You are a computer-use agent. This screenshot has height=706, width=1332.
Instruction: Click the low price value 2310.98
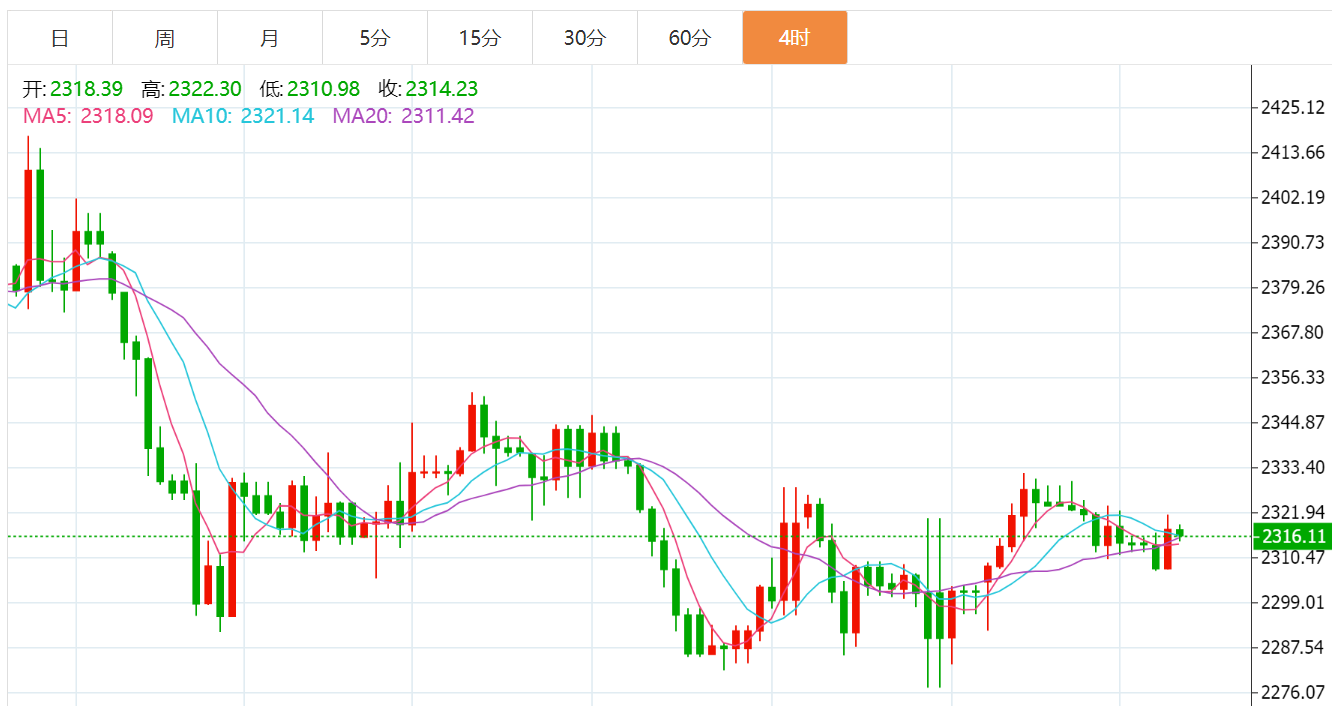[323, 89]
